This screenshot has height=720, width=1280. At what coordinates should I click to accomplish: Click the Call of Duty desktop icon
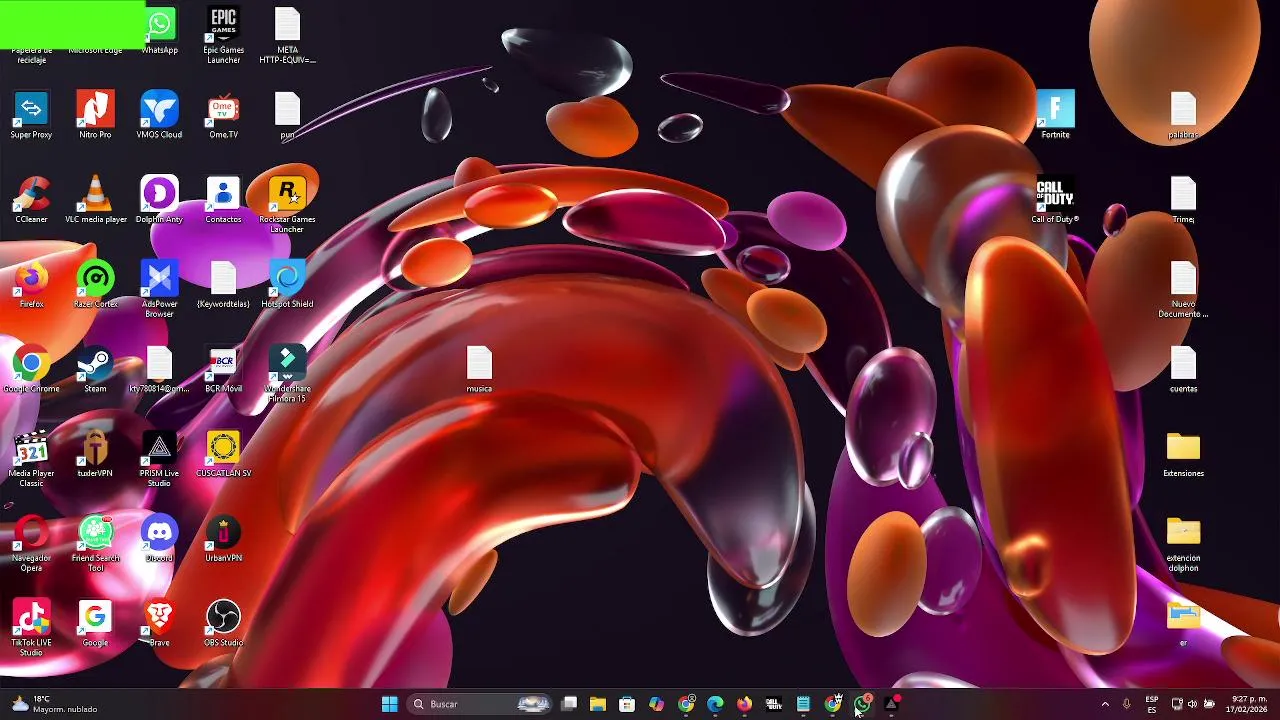[x=1055, y=200]
